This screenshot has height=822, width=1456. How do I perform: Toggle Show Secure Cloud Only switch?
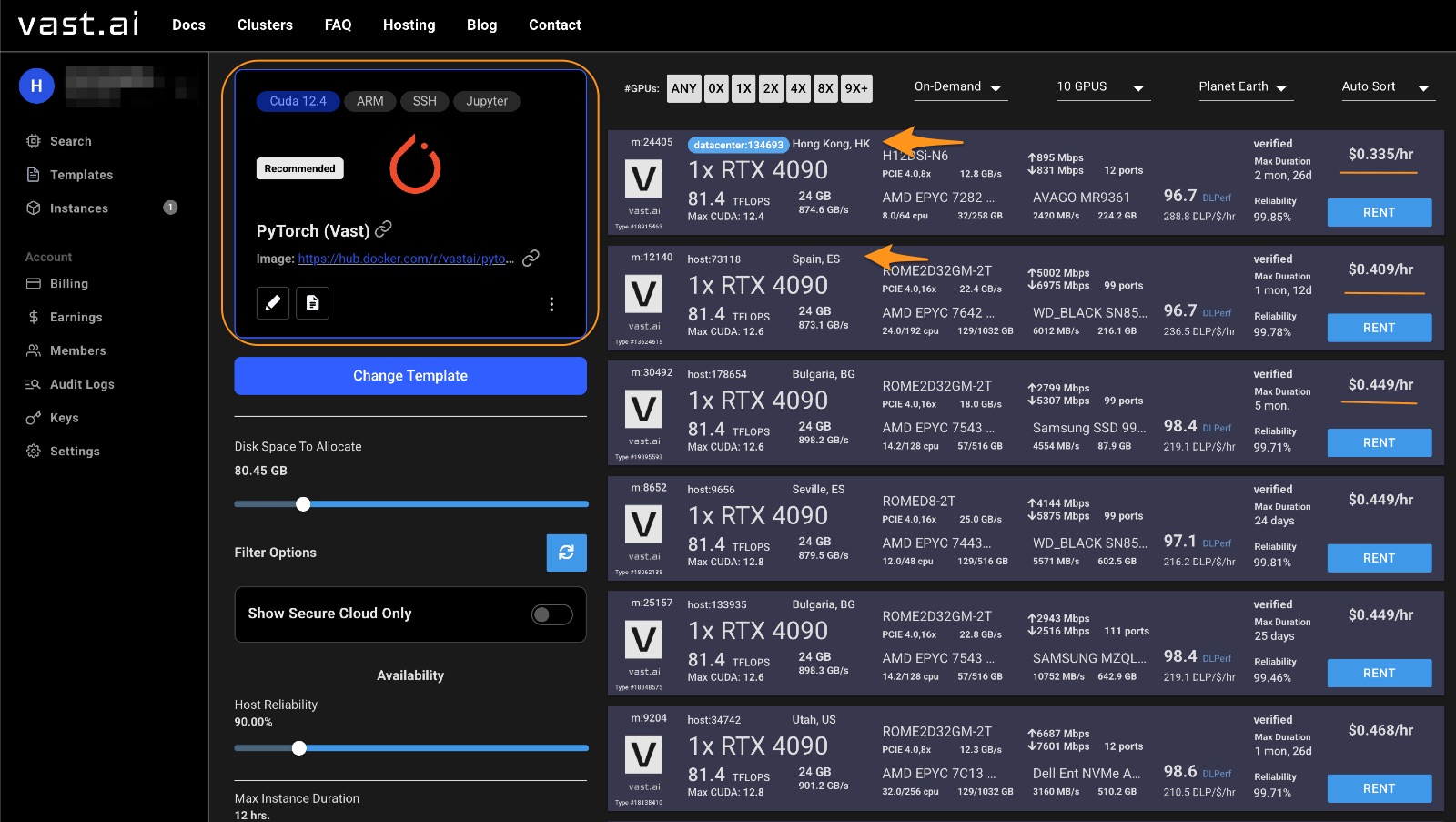pos(551,614)
